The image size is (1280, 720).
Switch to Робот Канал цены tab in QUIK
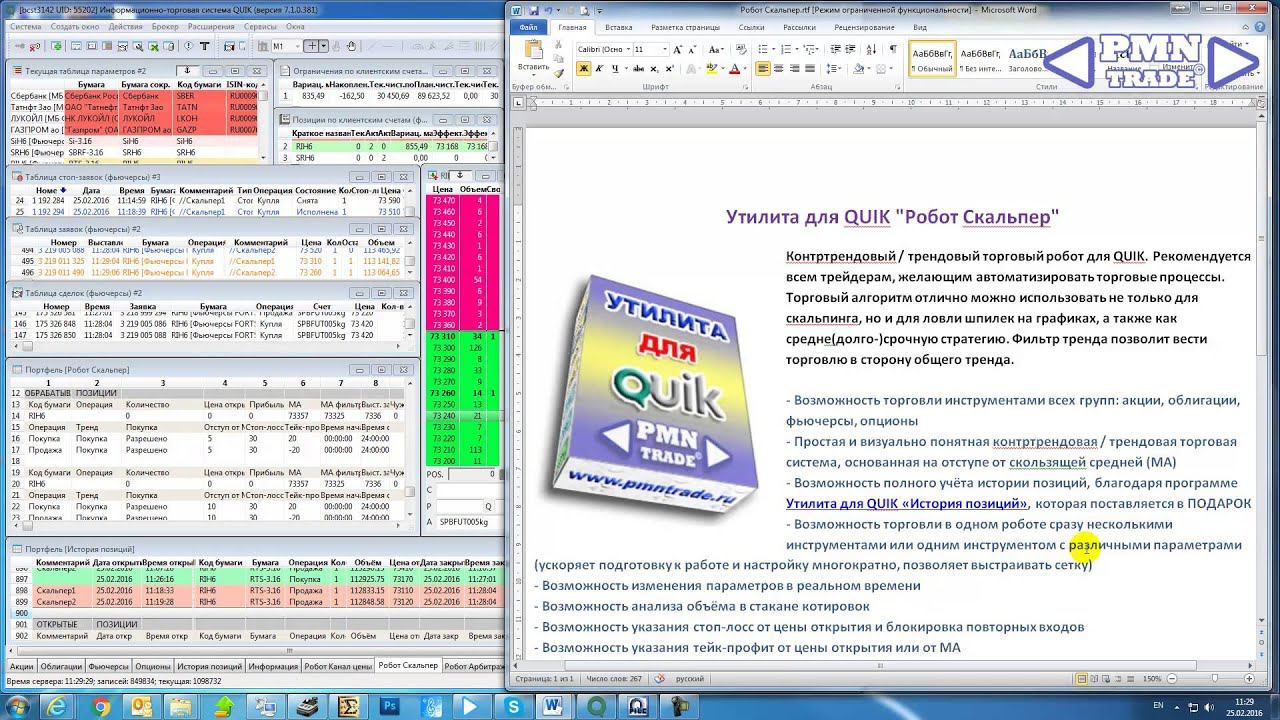pyautogui.click(x=338, y=666)
